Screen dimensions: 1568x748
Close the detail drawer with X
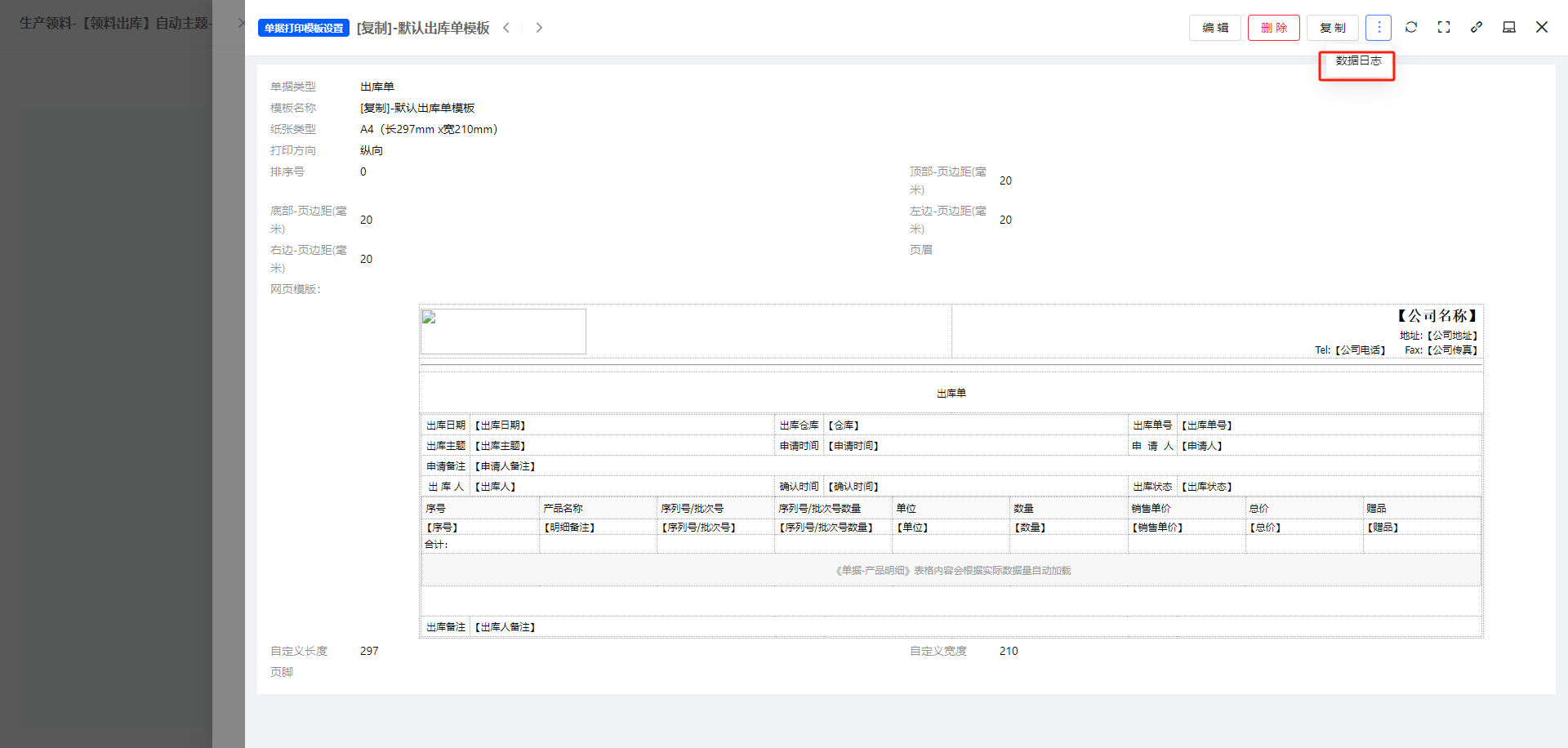1542,27
